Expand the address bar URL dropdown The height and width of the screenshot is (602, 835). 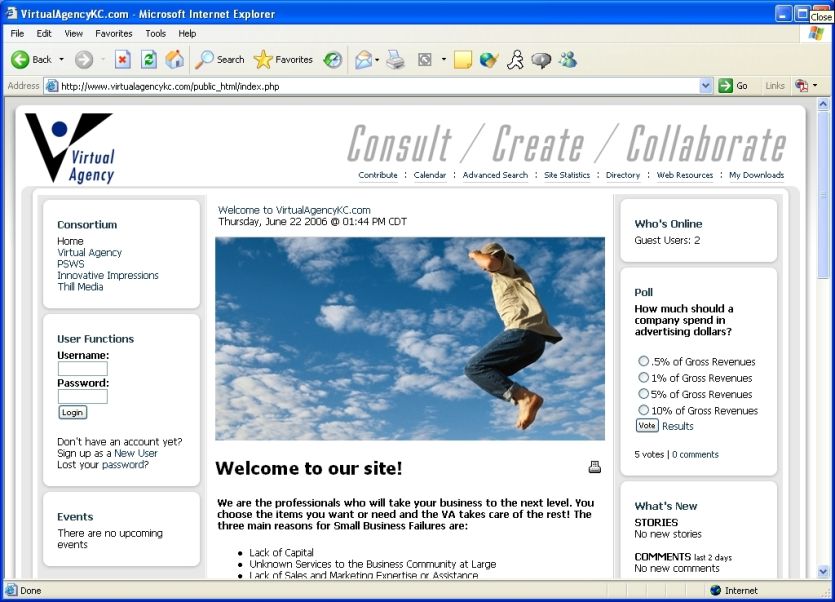(x=706, y=86)
